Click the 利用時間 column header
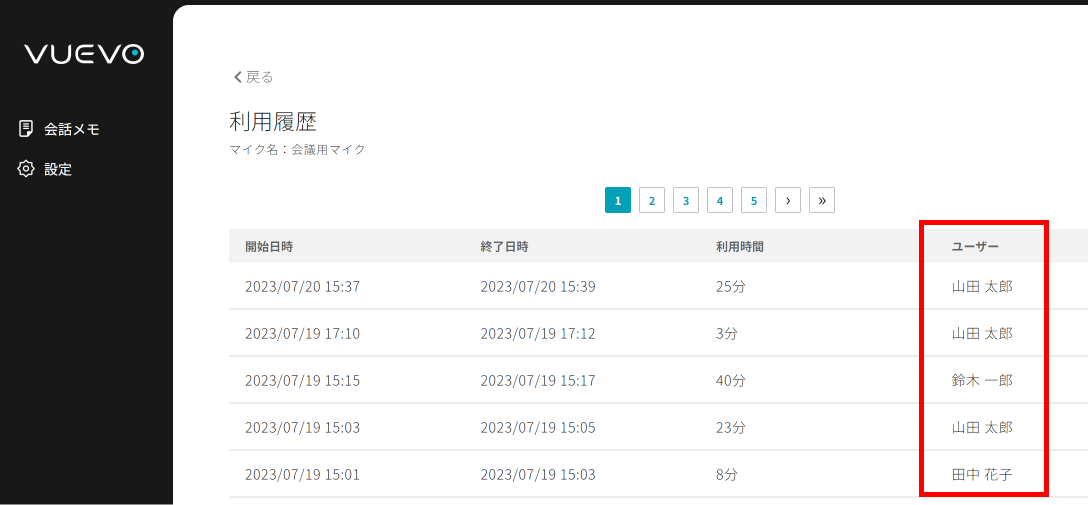Viewport: 1088px width, 505px height. point(740,246)
